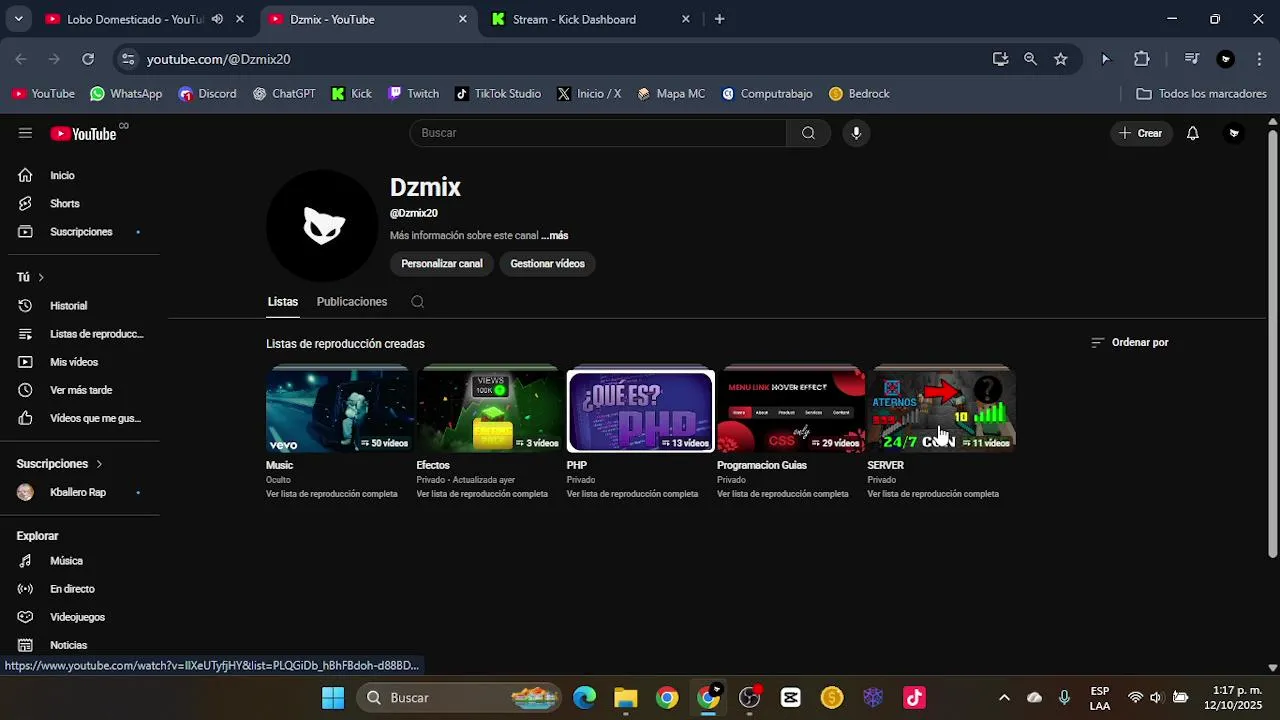Open Chrome extensions puzzle icon
This screenshot has height=720, width=1280.
click(x=1142, y=59)
